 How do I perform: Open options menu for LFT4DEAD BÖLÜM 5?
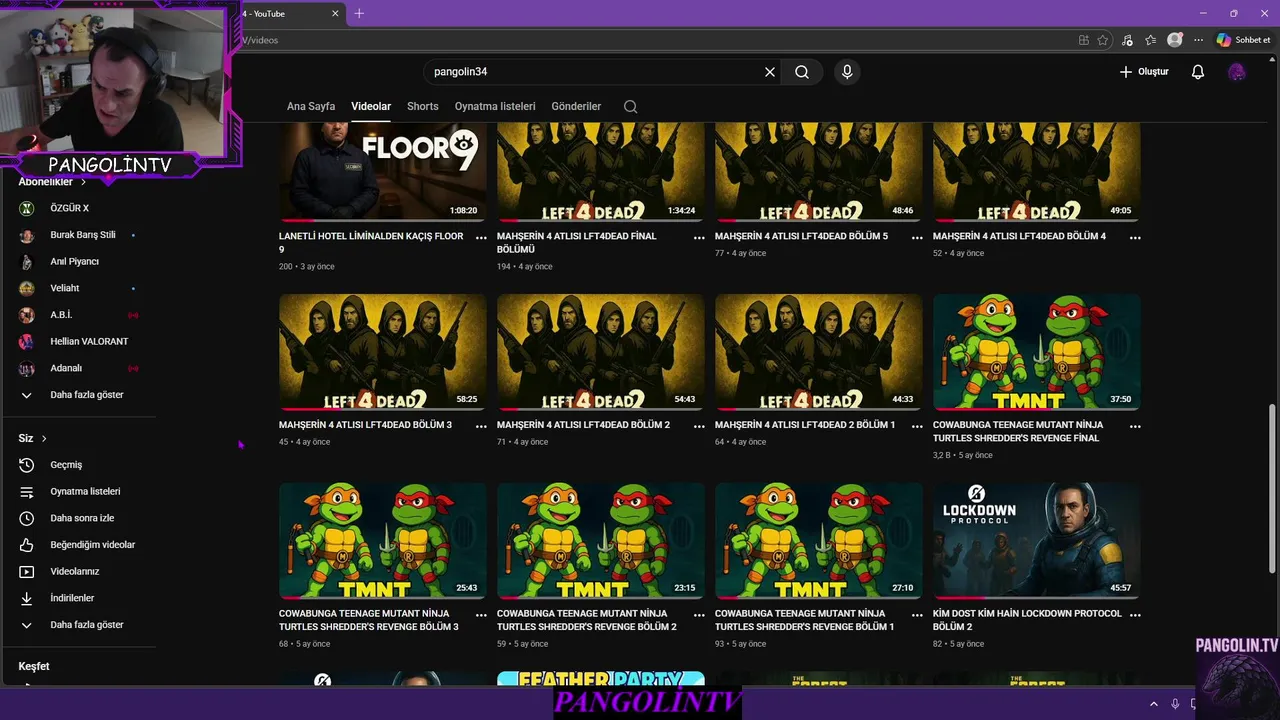click(917, 238)
